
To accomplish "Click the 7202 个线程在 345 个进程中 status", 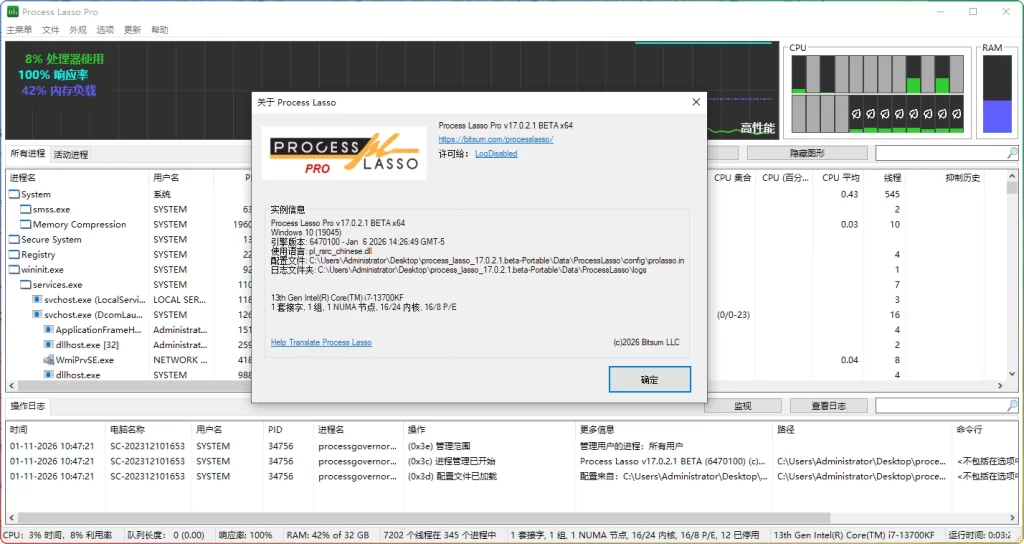I will coord(440,535).
